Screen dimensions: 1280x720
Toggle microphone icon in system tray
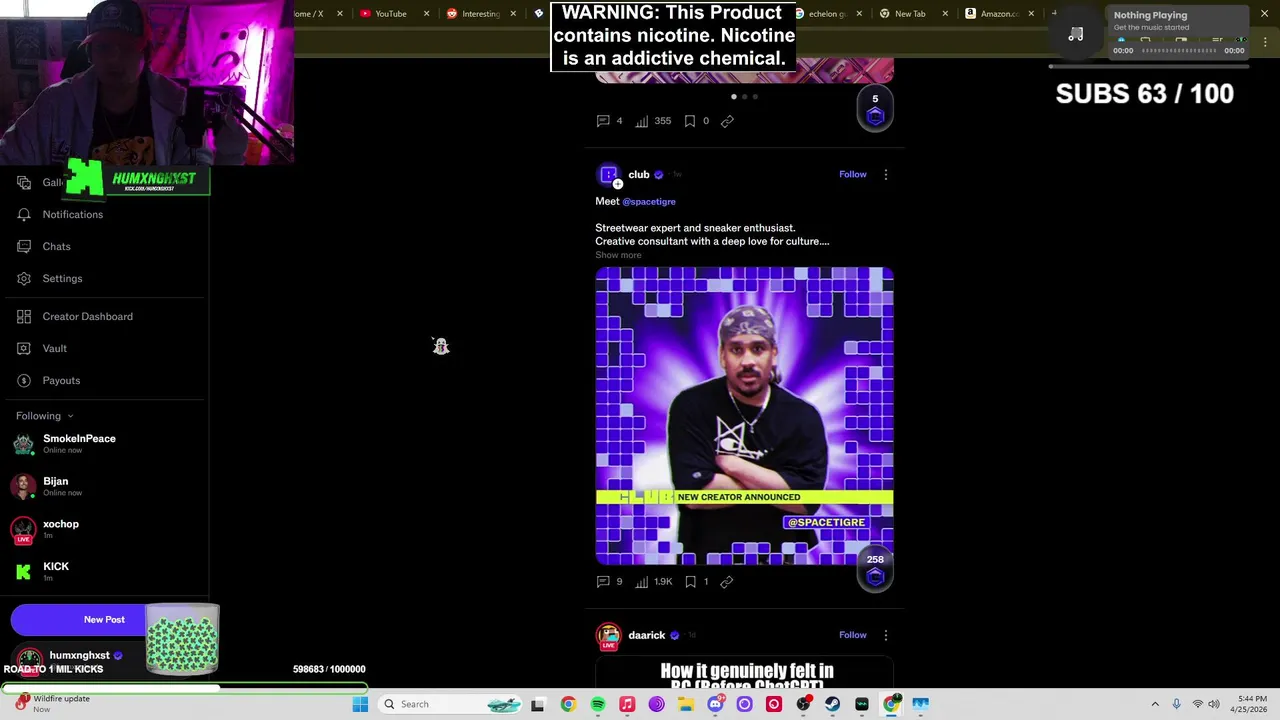pos(1176,704)
